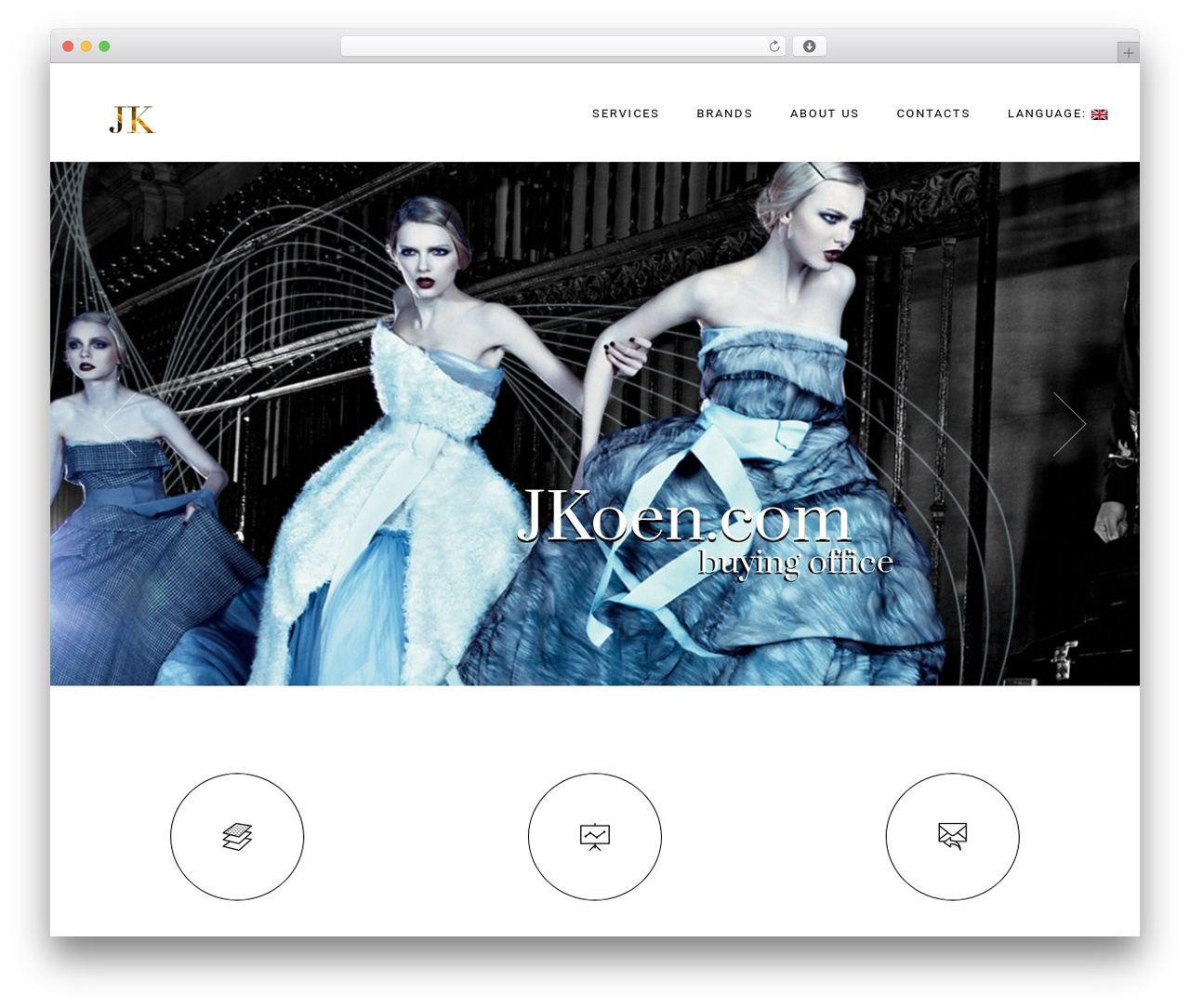Open a new browser tab
1190x1008 pixels.
pos(1128,53)
